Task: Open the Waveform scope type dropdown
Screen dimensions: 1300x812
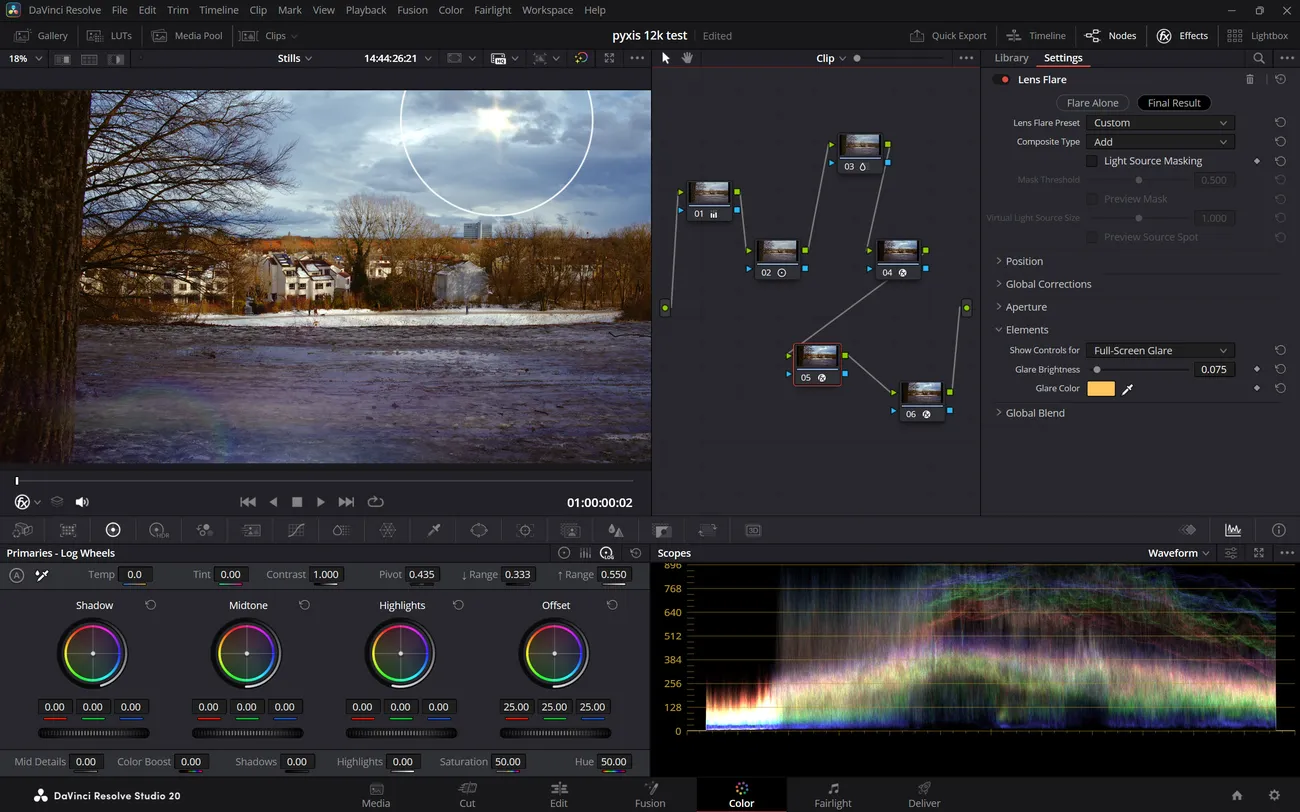Action: (1178, 553)
